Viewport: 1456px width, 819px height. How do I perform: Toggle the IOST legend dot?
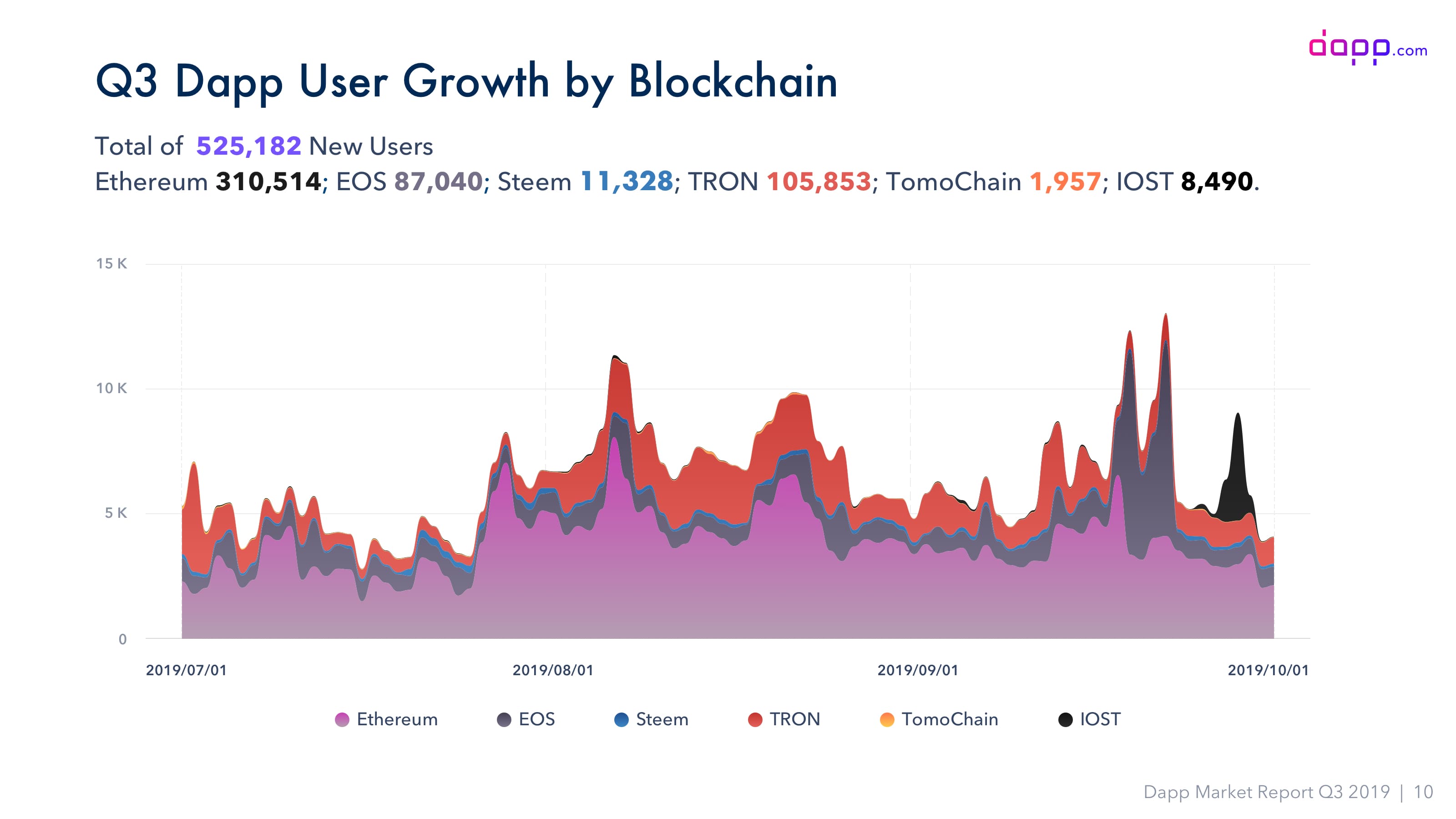point(1066,719)
